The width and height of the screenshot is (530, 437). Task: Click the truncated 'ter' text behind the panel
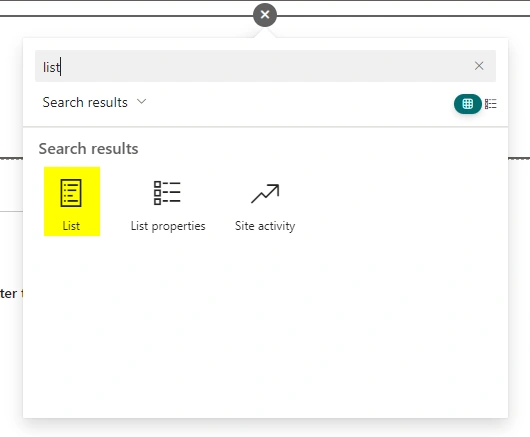[x=8, y=293]
